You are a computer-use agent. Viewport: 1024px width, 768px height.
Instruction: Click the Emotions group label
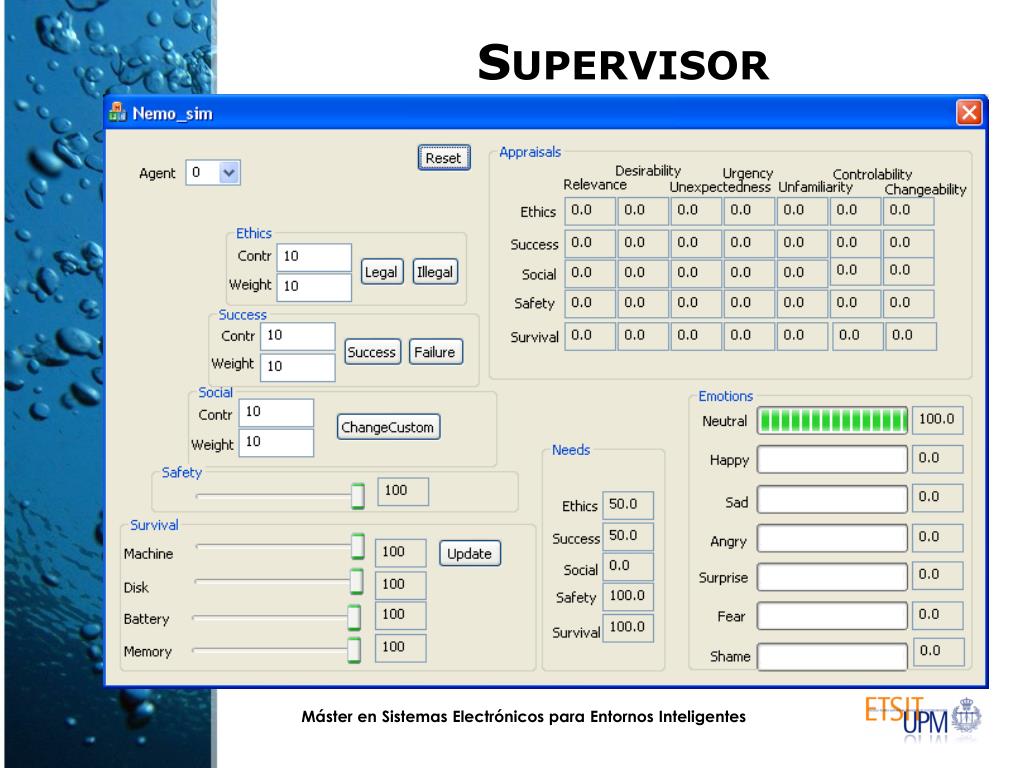coord(726,396)
